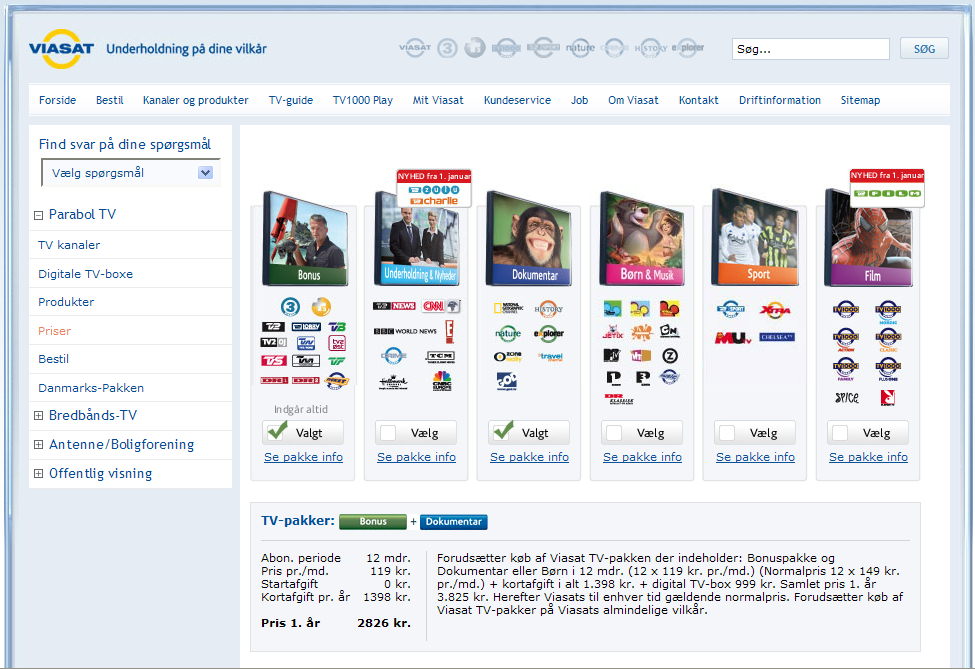Check Vælg for the Film package
This screenshot has width=975, height=669.
[x=840, y=433]
